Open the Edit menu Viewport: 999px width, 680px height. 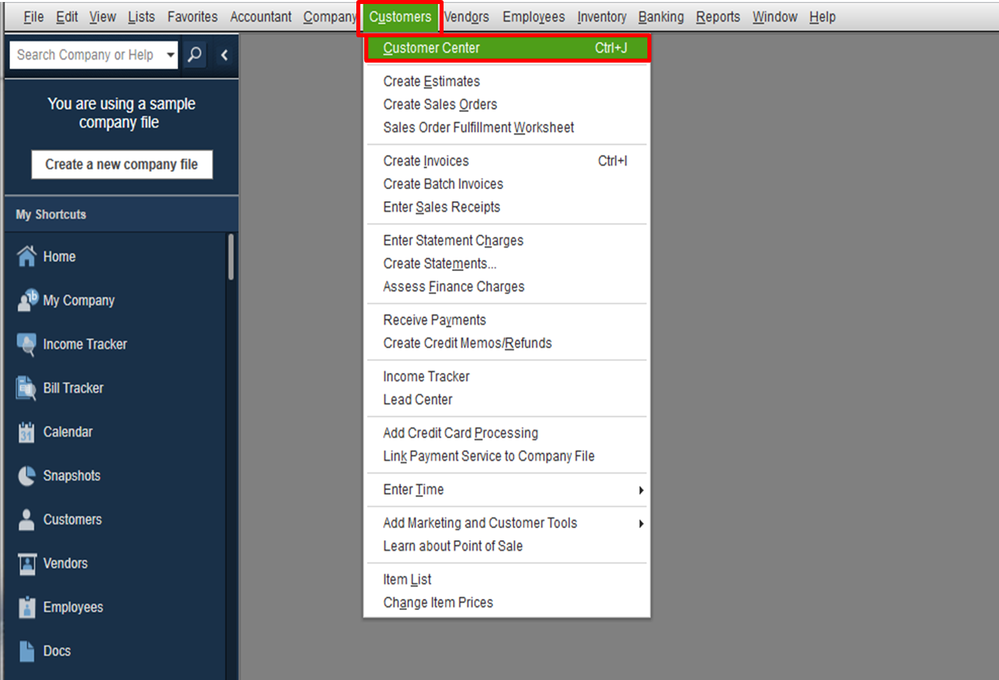(67, 17)
